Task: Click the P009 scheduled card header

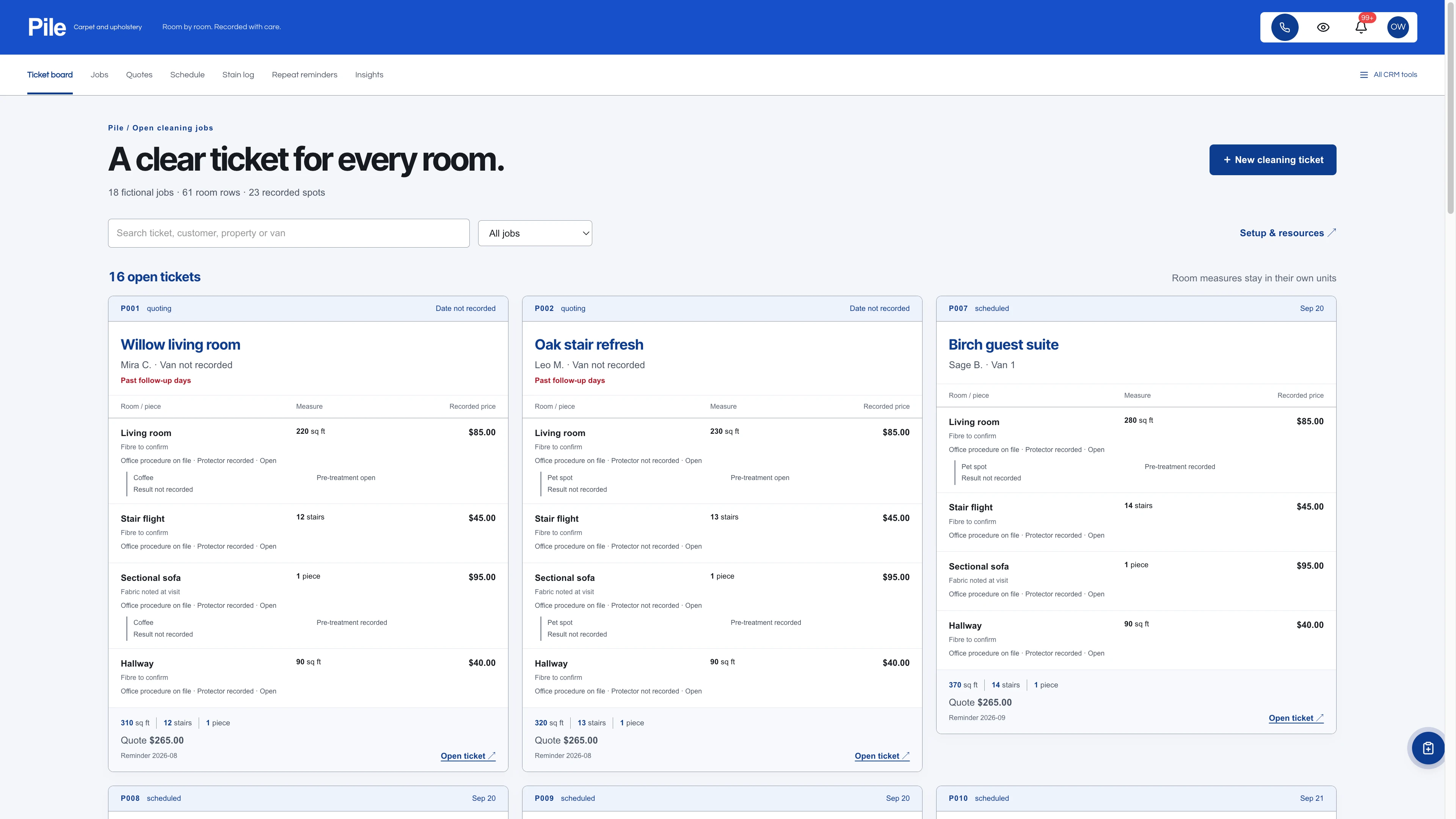Action: [722, 799]
